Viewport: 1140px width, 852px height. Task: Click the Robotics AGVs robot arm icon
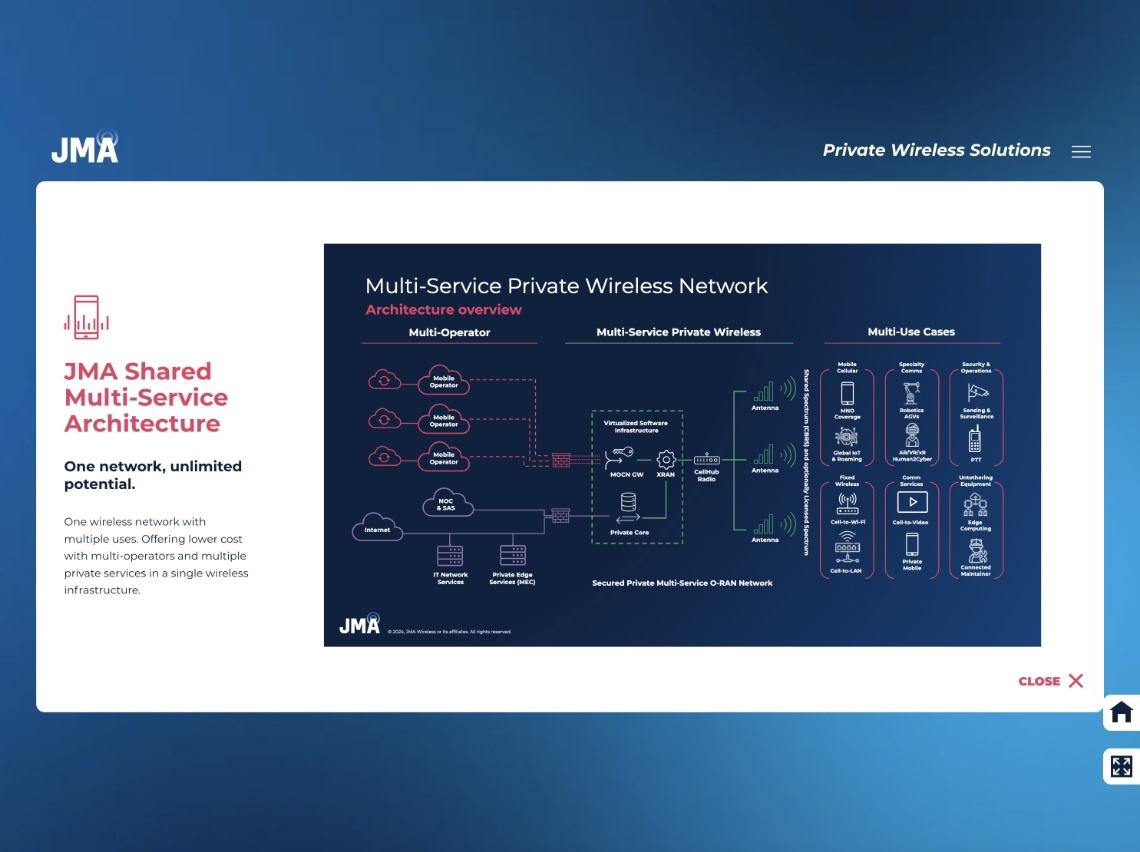[911, 392]
